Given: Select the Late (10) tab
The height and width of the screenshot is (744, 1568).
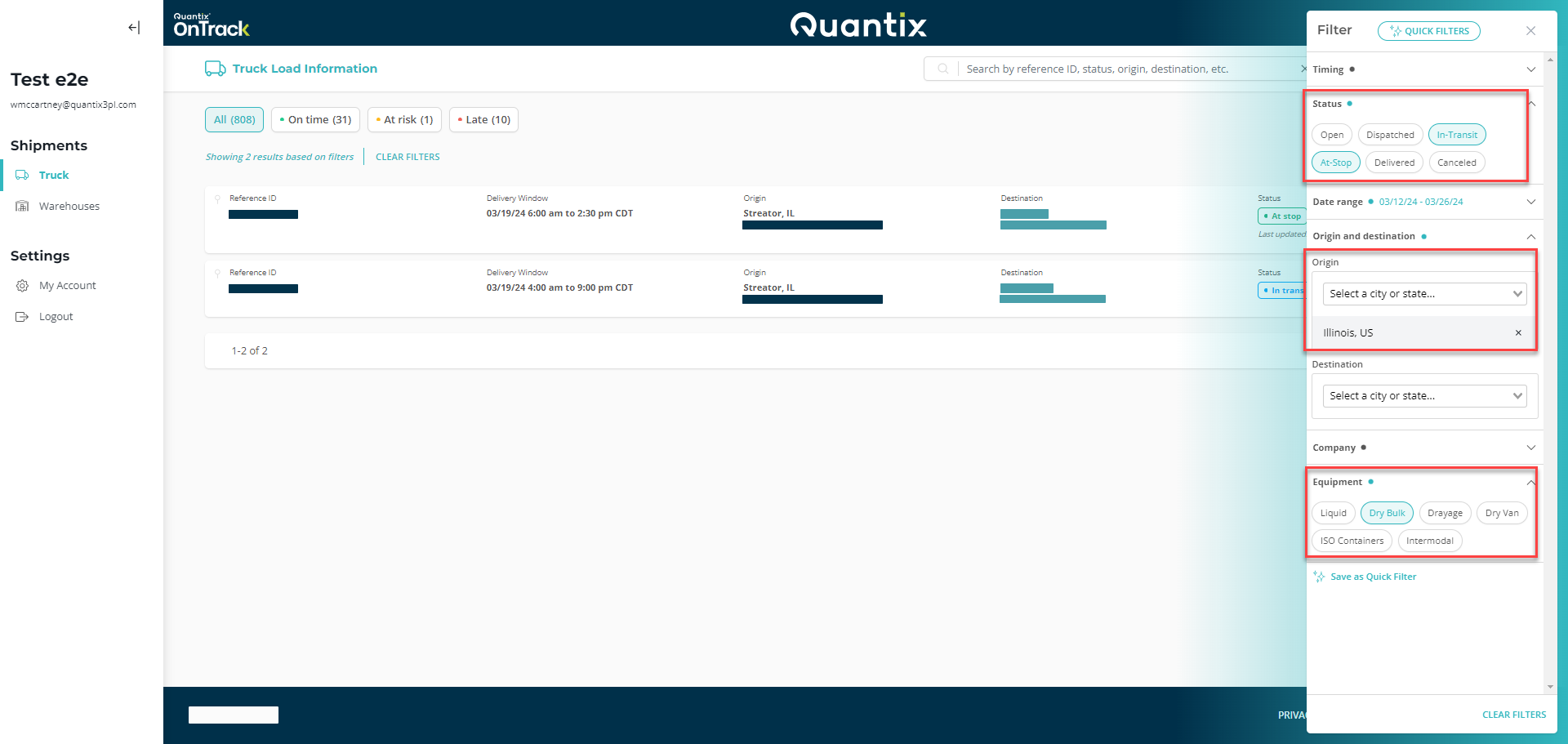Looking at the screenshot, I should click(x=484, y=120).
